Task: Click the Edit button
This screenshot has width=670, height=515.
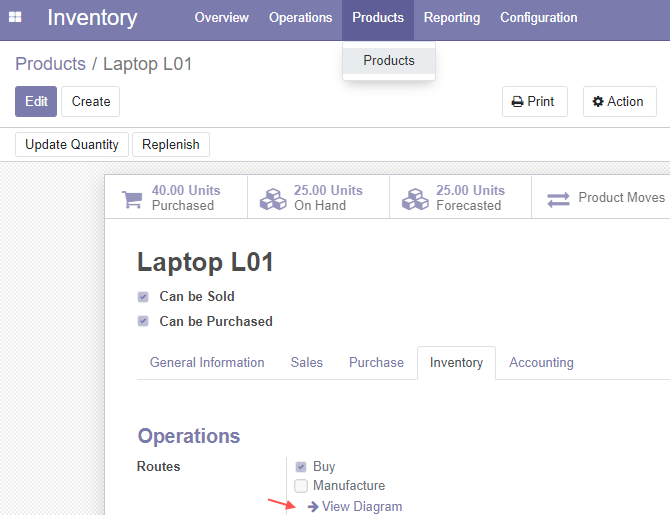Action: pyautogui.click(x=36, y=101)
